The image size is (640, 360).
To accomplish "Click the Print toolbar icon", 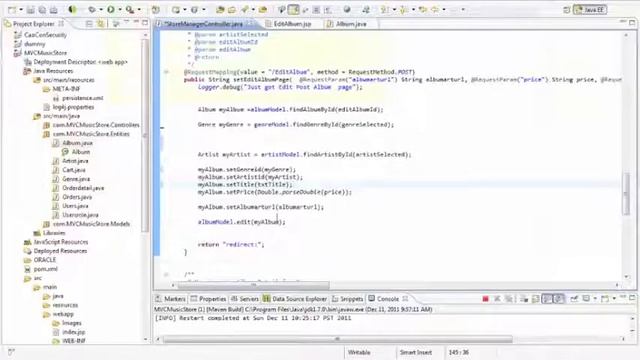I will click(53, 9).
